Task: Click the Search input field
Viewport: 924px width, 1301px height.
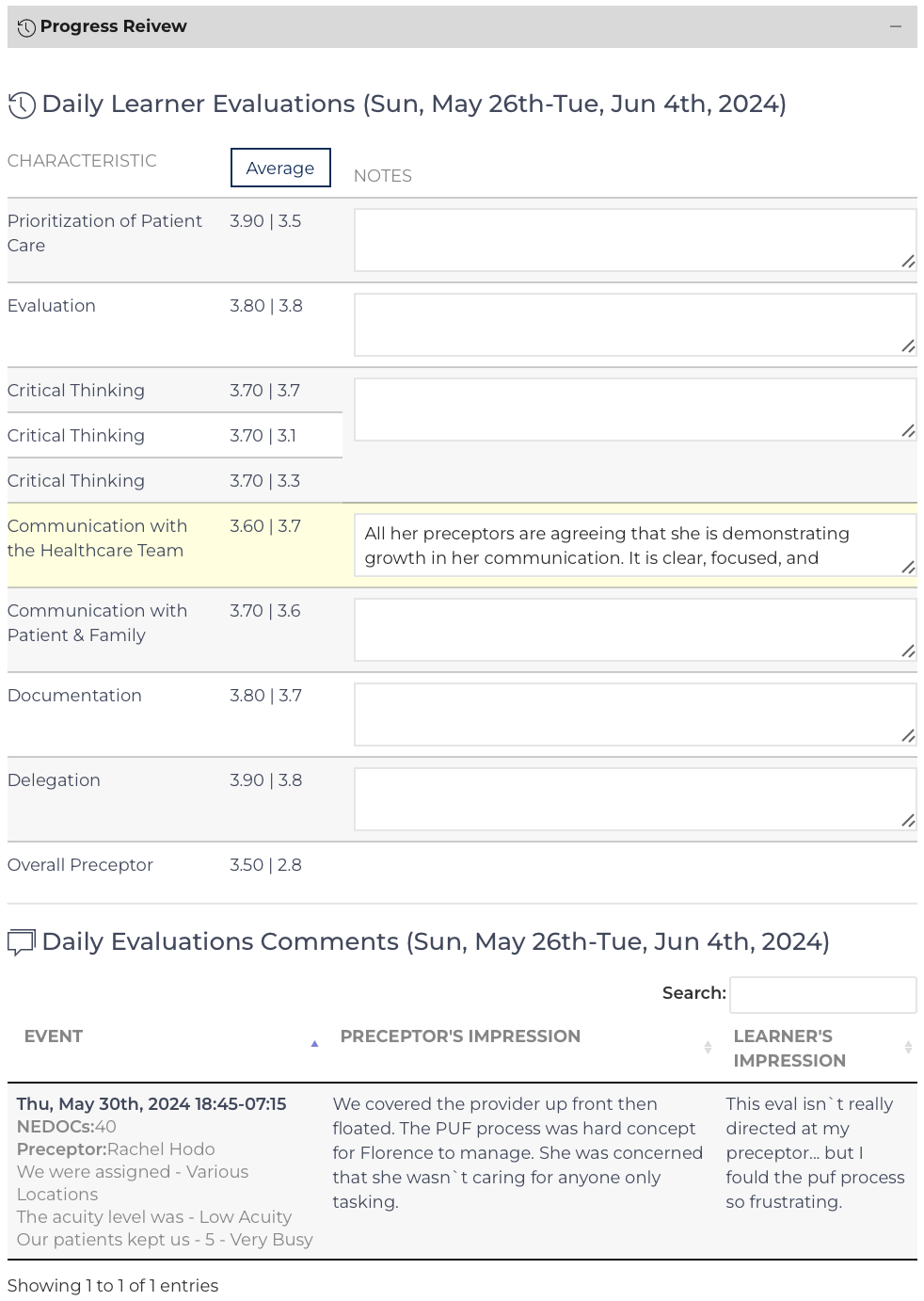Action: click(x=823, y=994)
